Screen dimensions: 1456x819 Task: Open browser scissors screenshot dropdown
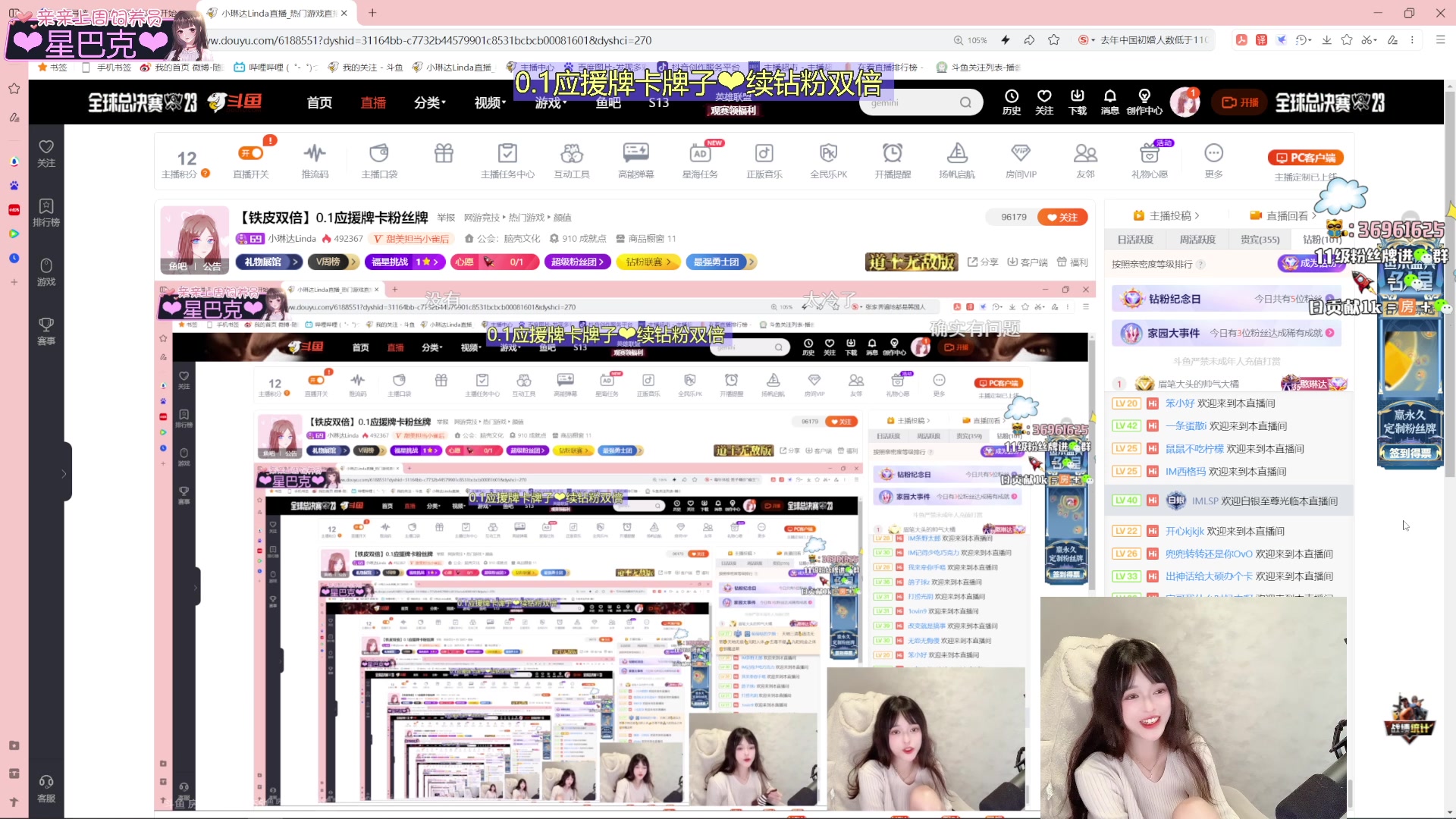[1369, 40]
